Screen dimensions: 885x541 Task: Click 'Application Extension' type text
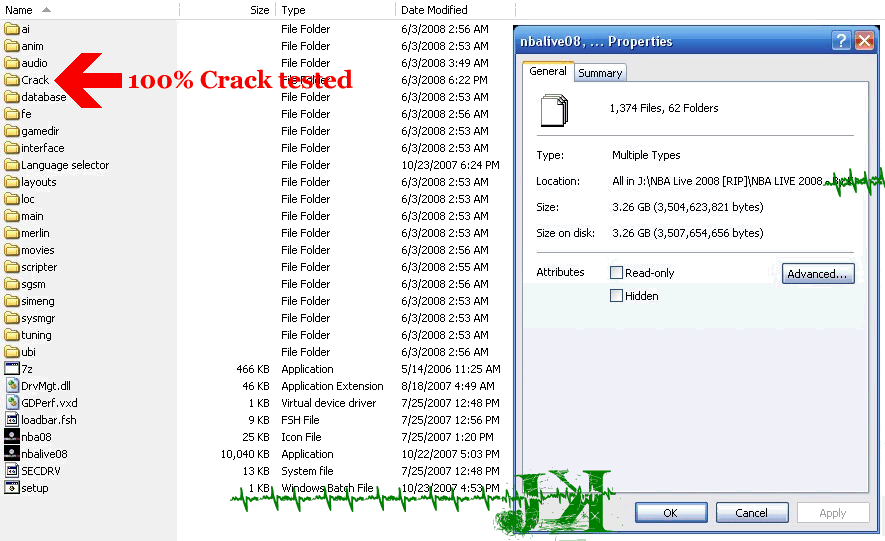(x=332, y=386)
